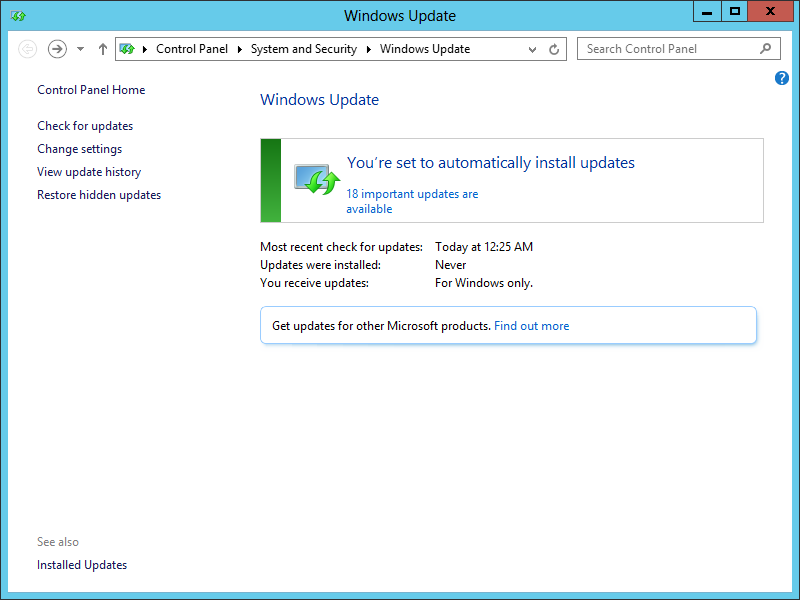The height and width of the screenshot is (600, 800).
Task: Click the Up one level arrow
Action: 103,49
